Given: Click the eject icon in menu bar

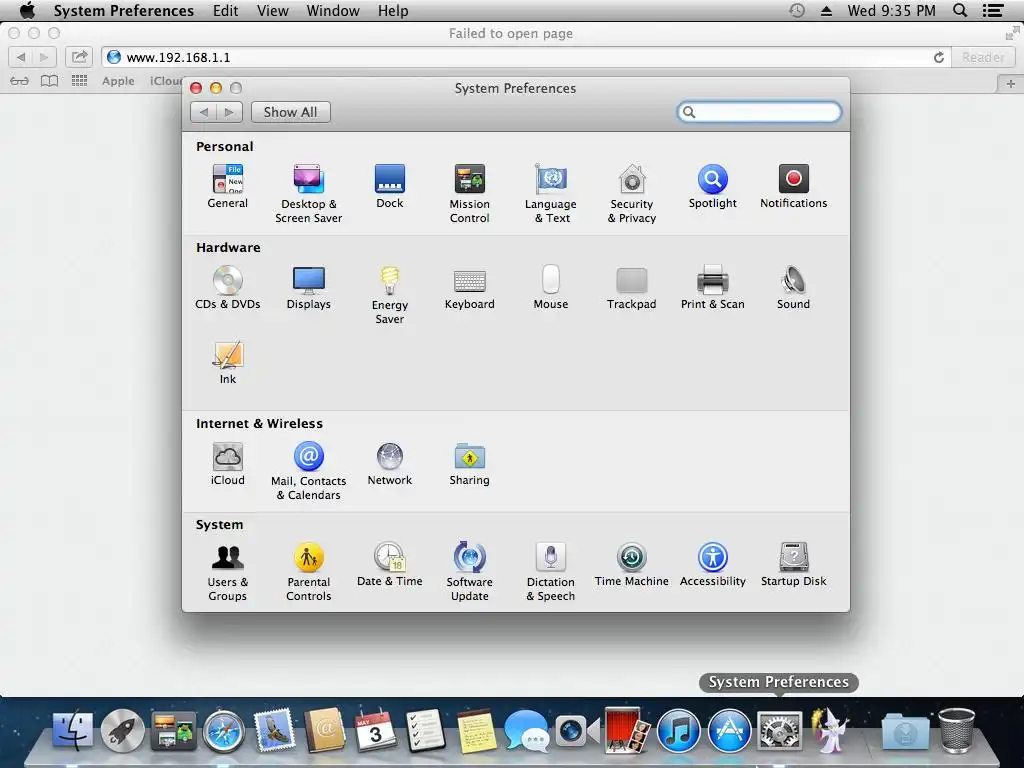Looking at the screenshot, I should click(x=826, y=10).
